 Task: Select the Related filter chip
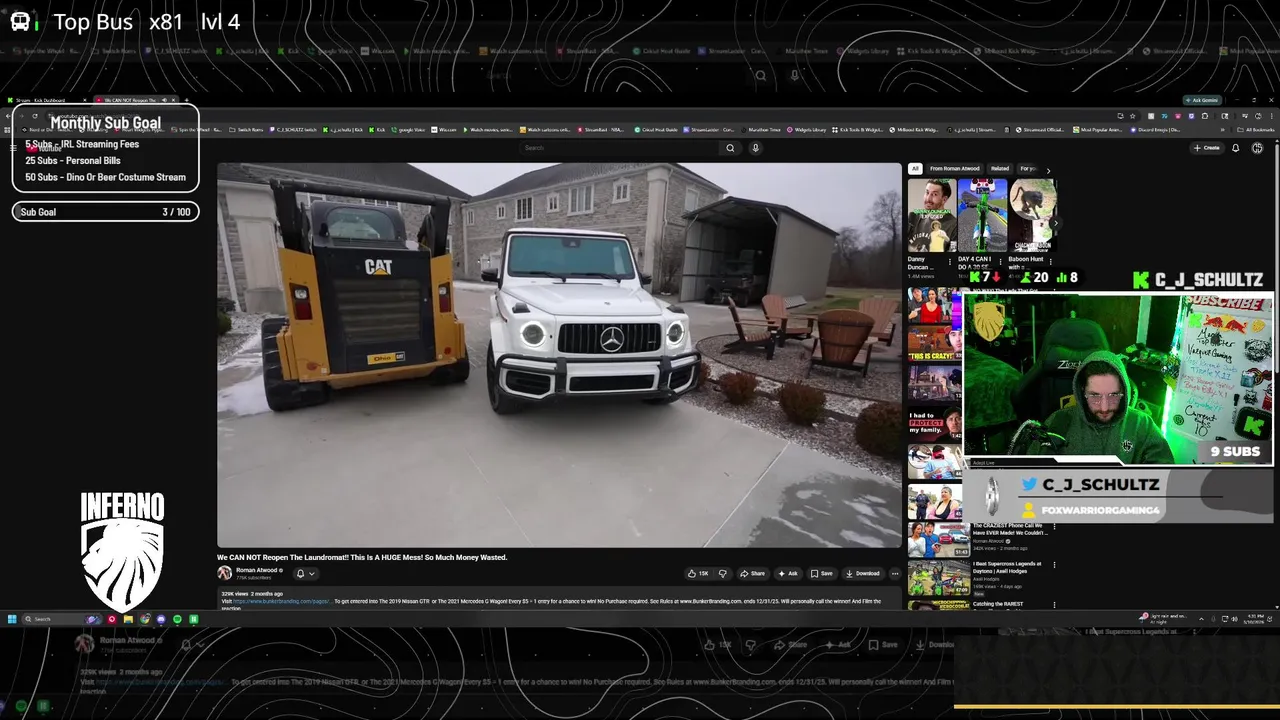pos(1000,168)
